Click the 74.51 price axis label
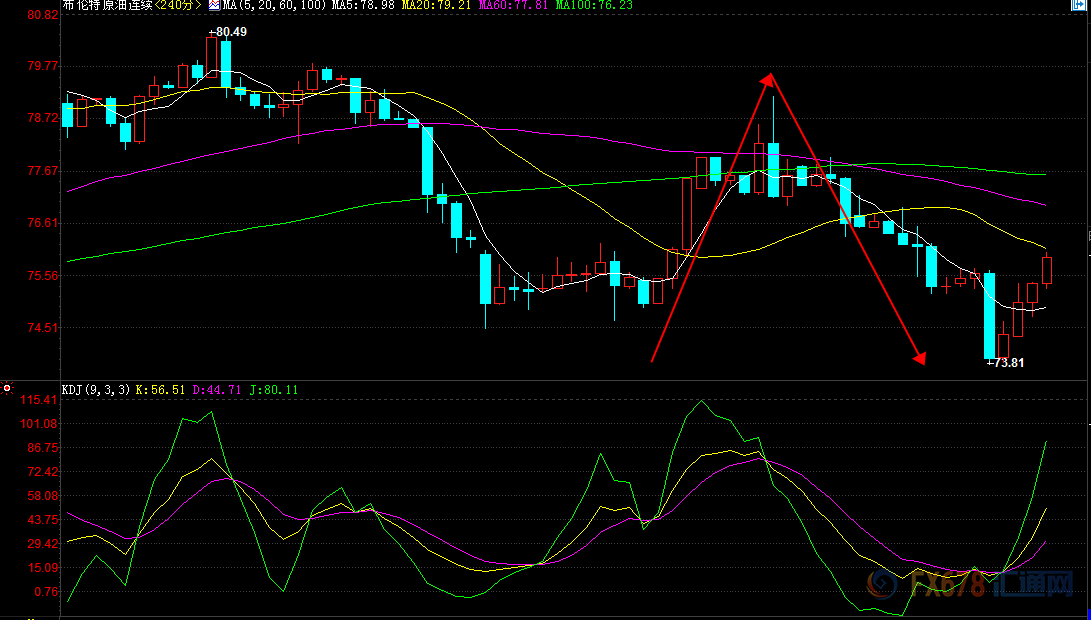Screen dimensions: 1091x620 42,328
